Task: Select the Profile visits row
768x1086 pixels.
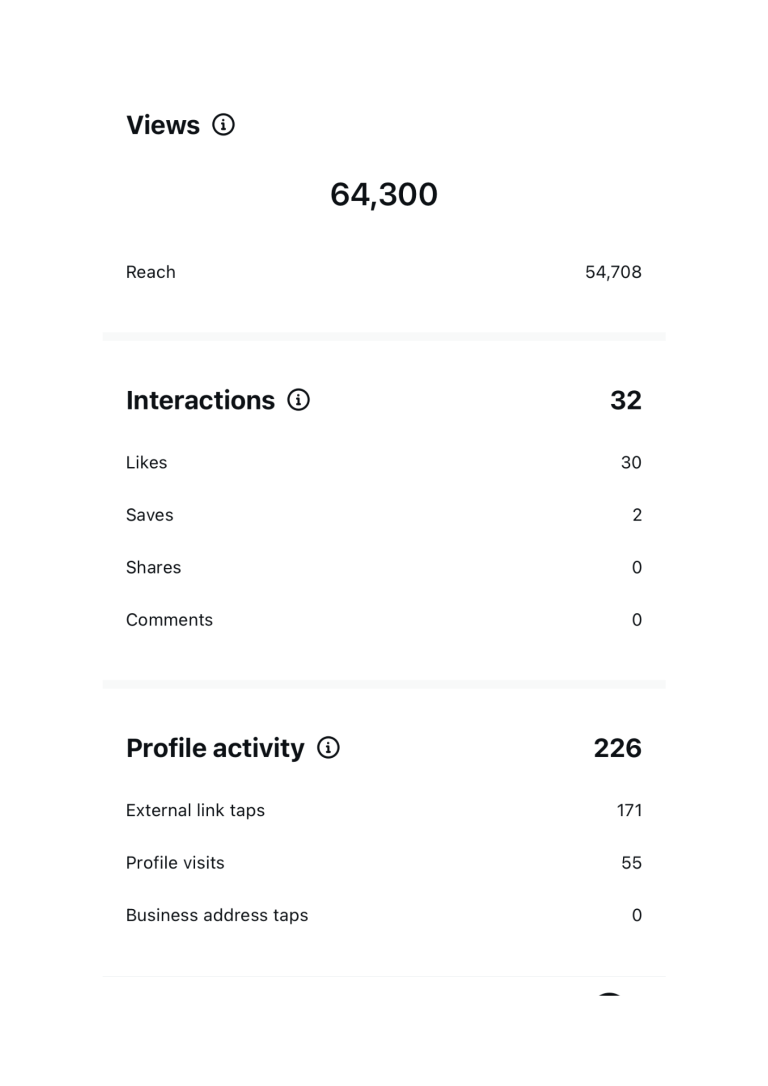Action: [384, 863]
